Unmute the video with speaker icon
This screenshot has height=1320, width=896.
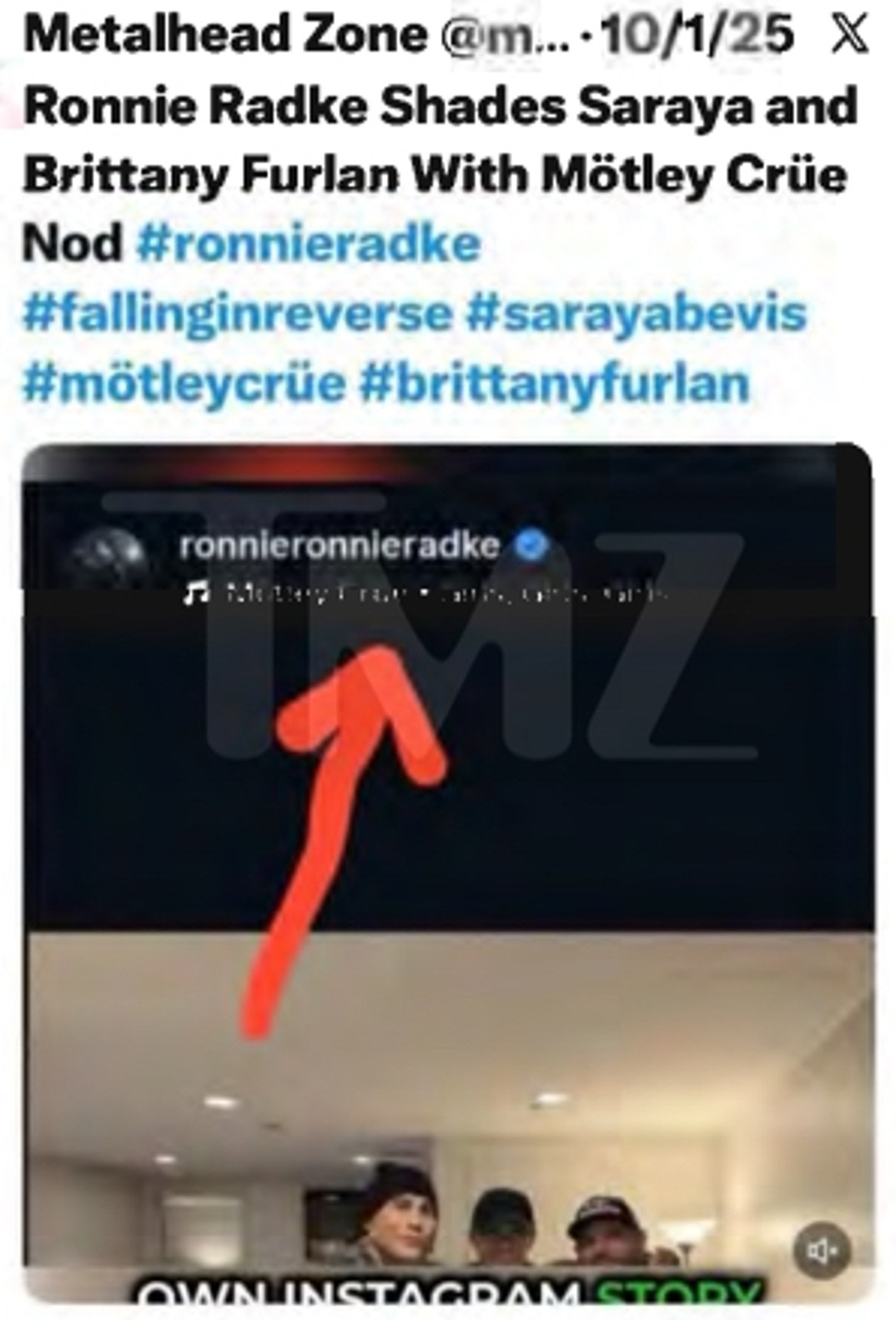822,1251
